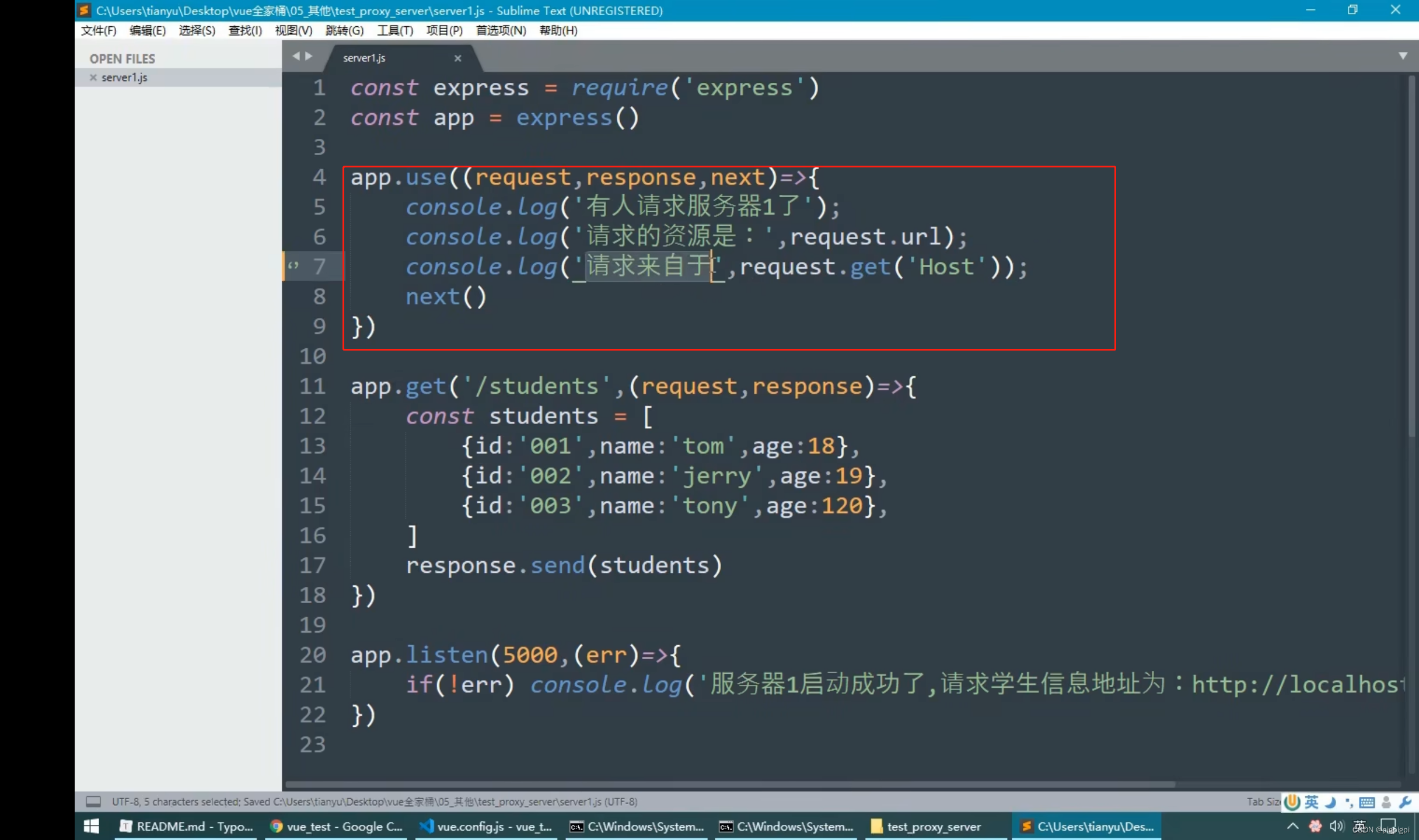Click '/students' string in line 11
The height and width of the screenshot is (840, 1419).
[x=537, y=386]
